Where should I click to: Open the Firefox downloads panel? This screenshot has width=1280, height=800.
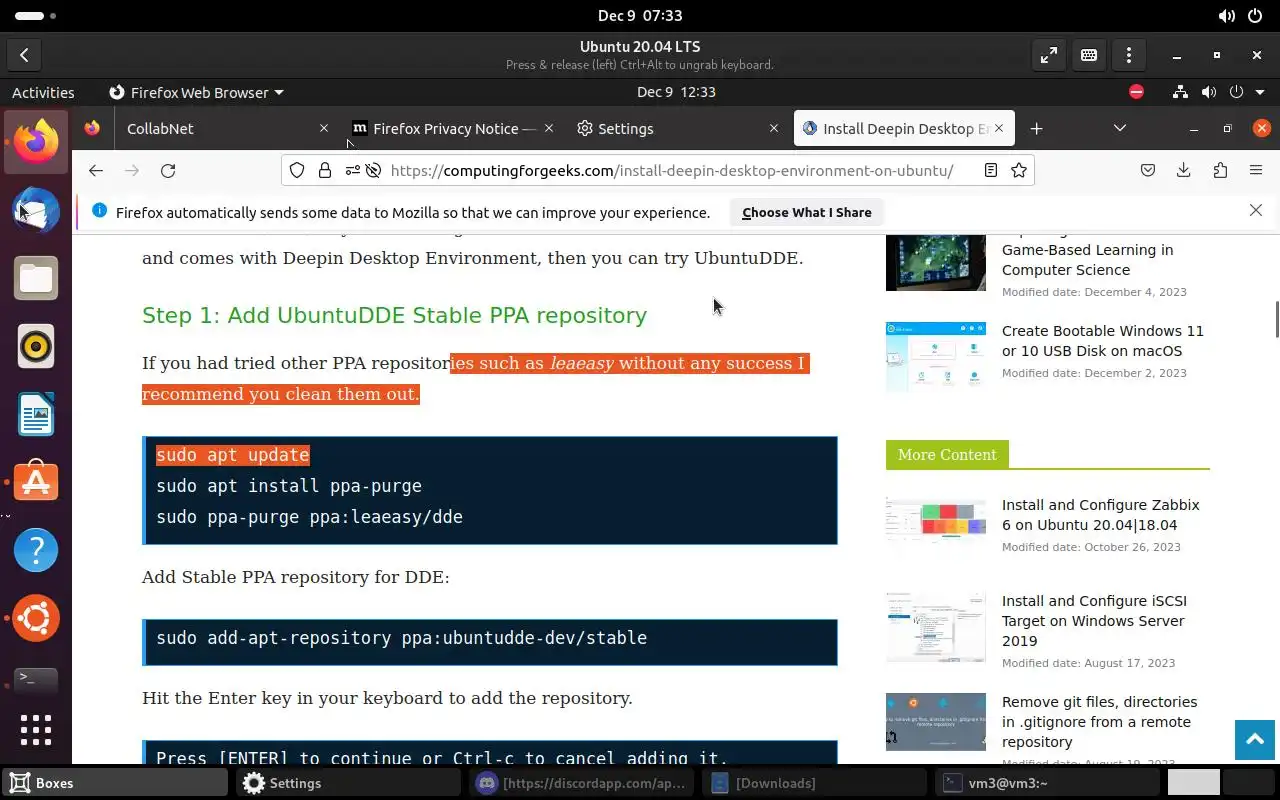pyautogui.click(x=1184, y=170)
